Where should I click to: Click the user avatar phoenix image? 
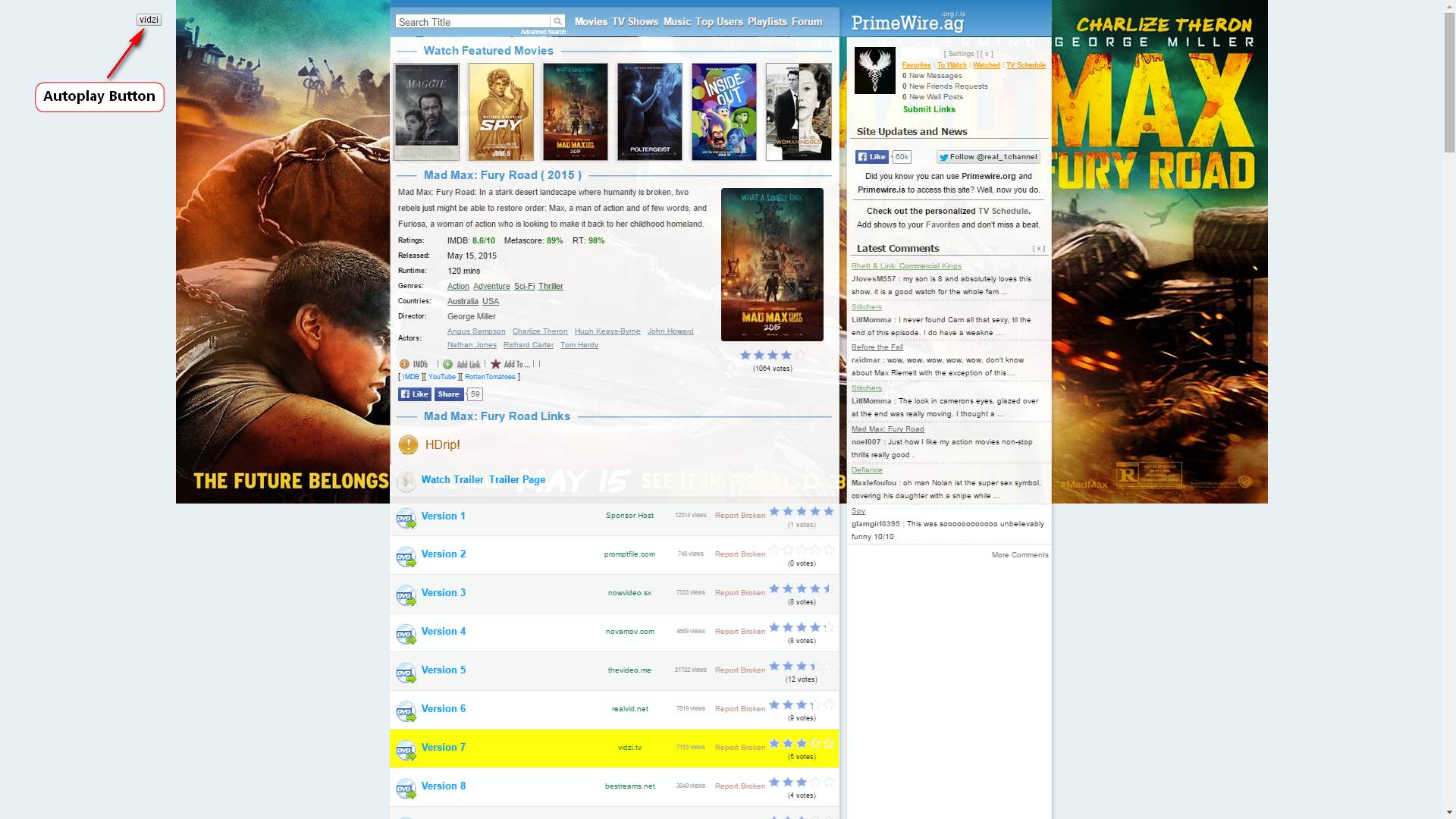pyautogui.click(x=875, y=71)
